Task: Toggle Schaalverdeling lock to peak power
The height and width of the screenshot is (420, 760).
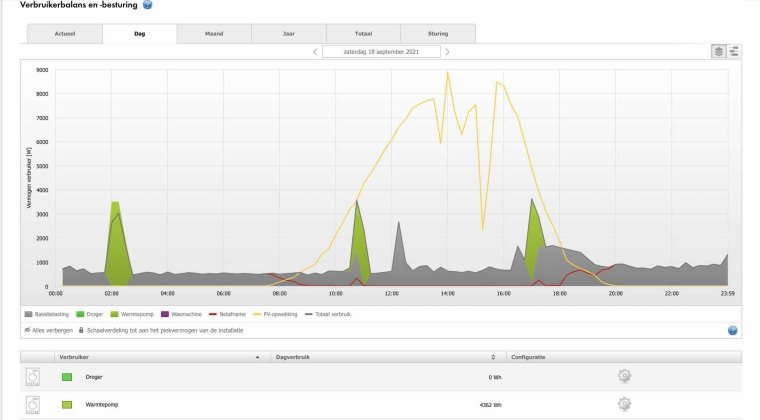Action: point(161,330)
